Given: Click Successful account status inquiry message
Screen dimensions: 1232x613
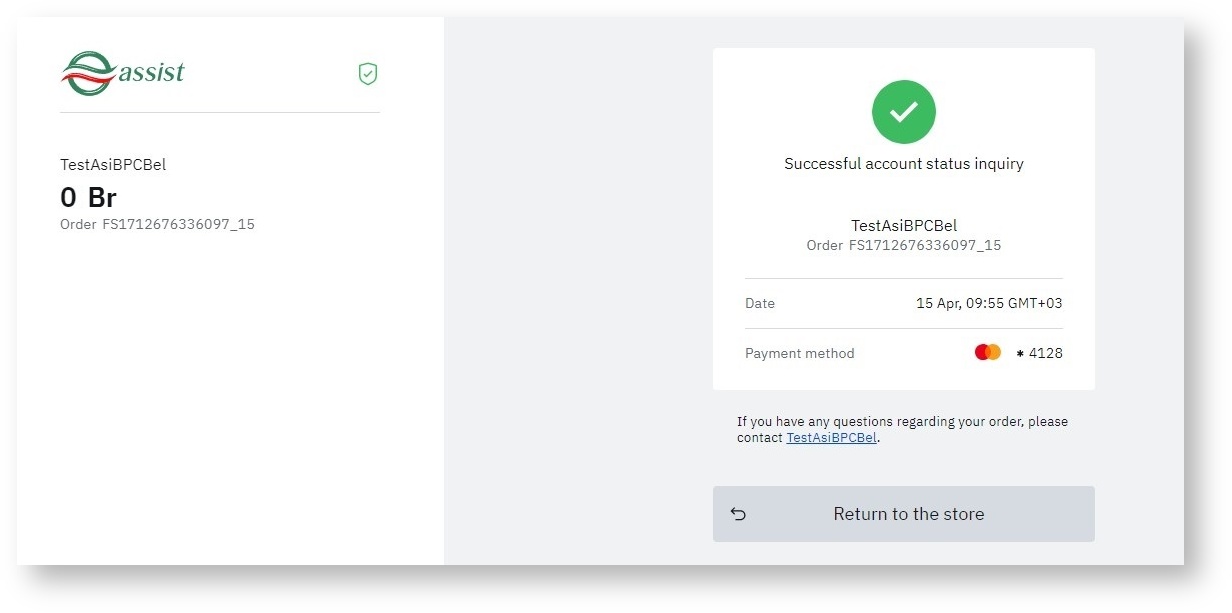Looking at the screenshot, I should pyautogui.click(x=903, y=164).
